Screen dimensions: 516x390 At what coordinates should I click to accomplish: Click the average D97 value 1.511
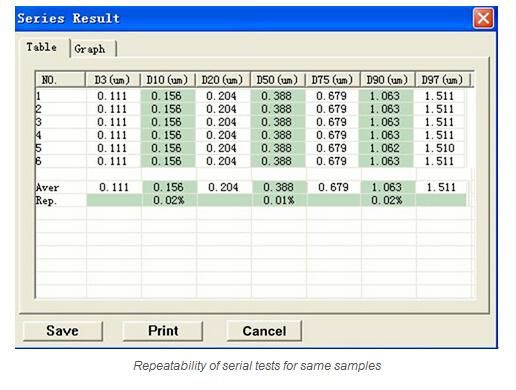point(441,187)
